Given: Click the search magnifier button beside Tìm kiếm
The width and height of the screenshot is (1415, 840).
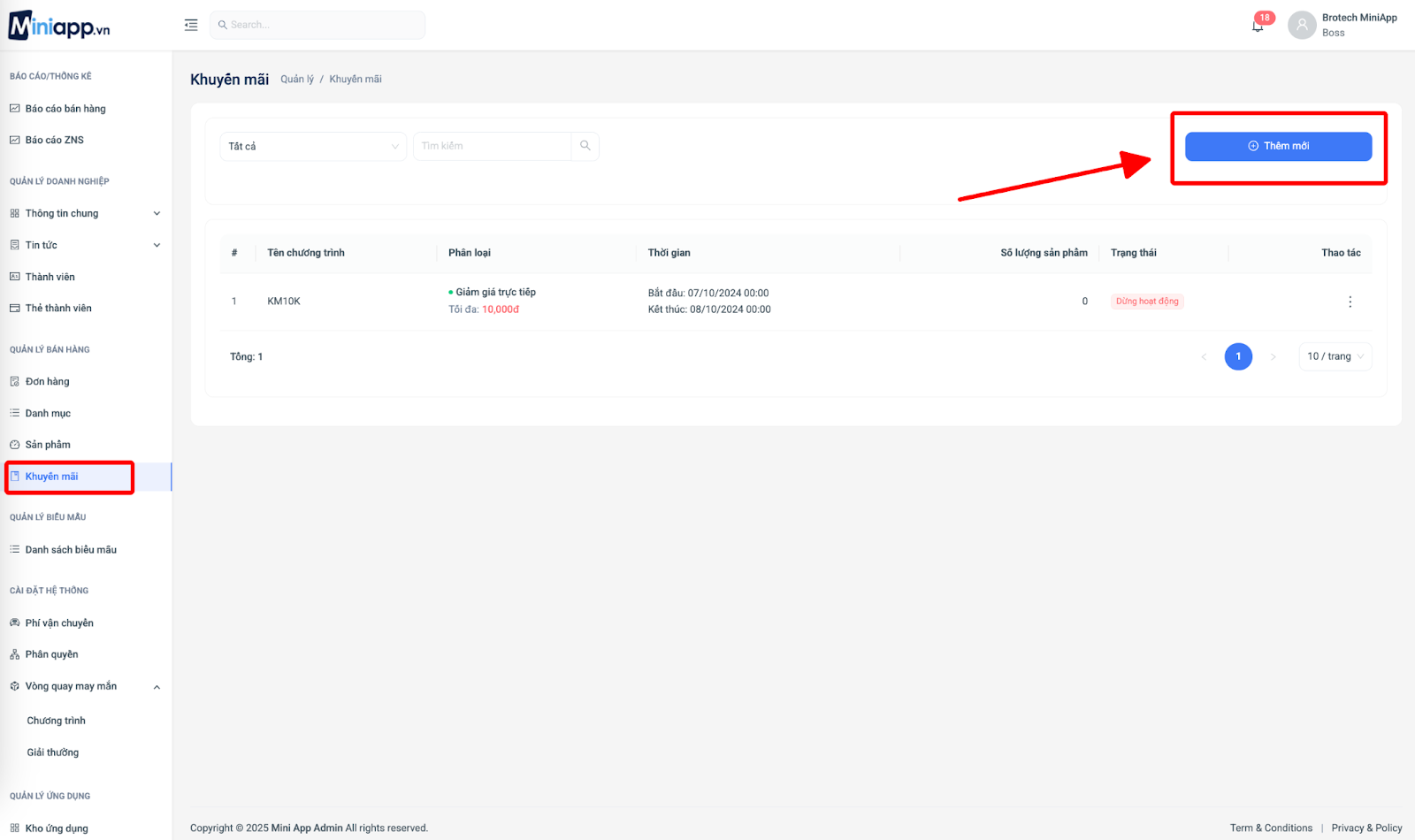Looking at the screenshot, I should [585, 146].
